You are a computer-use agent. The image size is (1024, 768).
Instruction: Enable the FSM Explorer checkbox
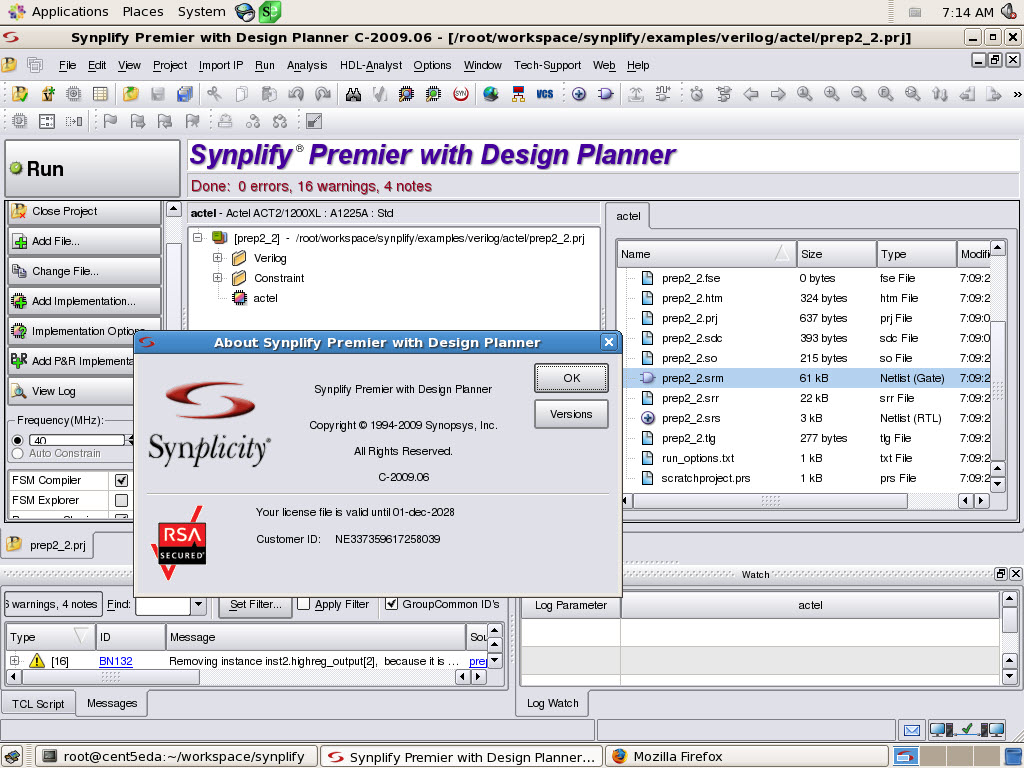pos(121,500)
